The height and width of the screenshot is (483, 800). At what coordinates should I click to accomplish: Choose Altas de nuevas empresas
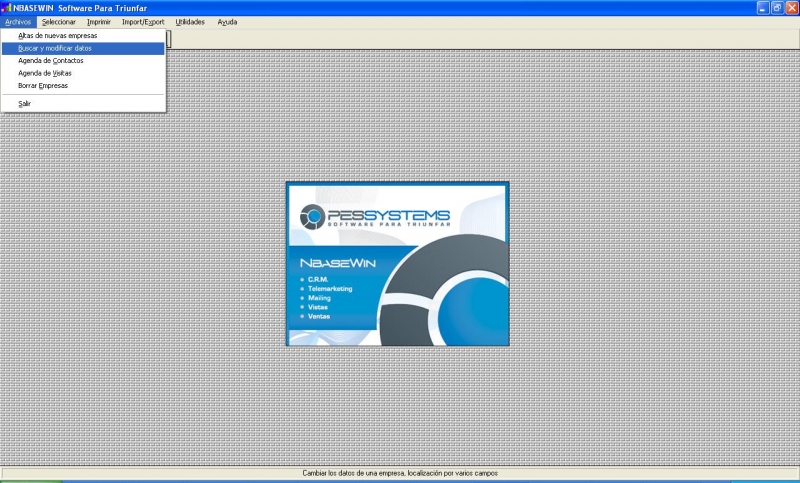(x=83, y=36)
